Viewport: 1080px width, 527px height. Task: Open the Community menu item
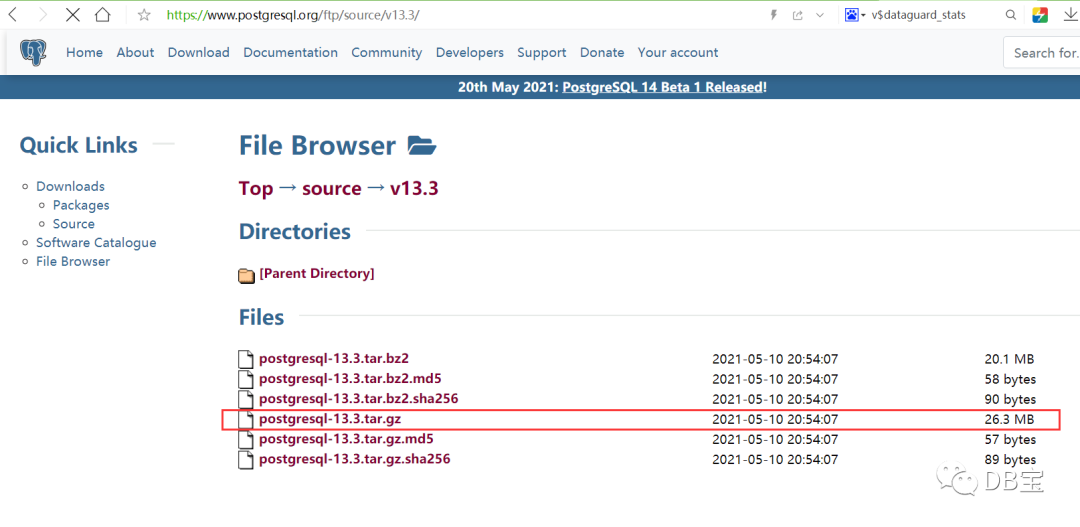pyautogui.click(x=386, y=52)
